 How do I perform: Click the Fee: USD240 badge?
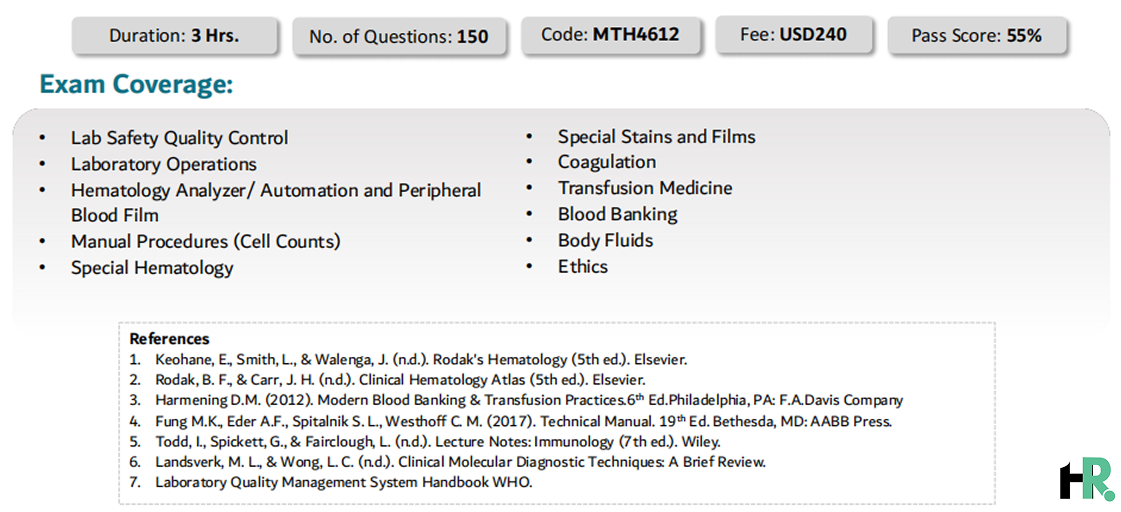point(792,34)
